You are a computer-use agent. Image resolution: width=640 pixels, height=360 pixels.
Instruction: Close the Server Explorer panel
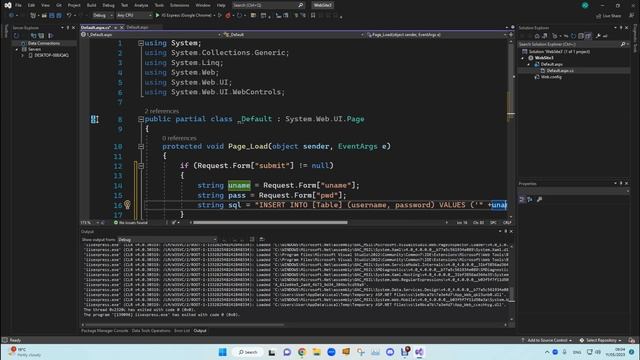click(x=73, y=28)
